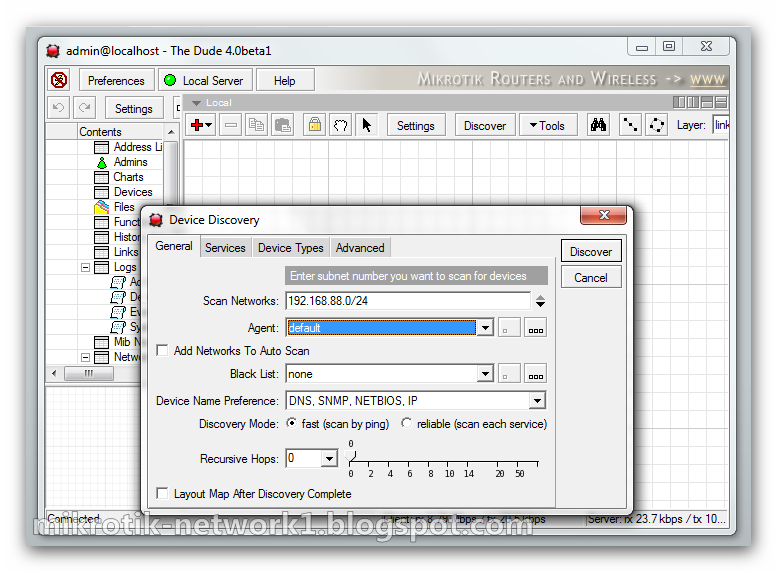Switch to the General tab
Viewport: 777px width, 572px height.
[x=173, y=246]
